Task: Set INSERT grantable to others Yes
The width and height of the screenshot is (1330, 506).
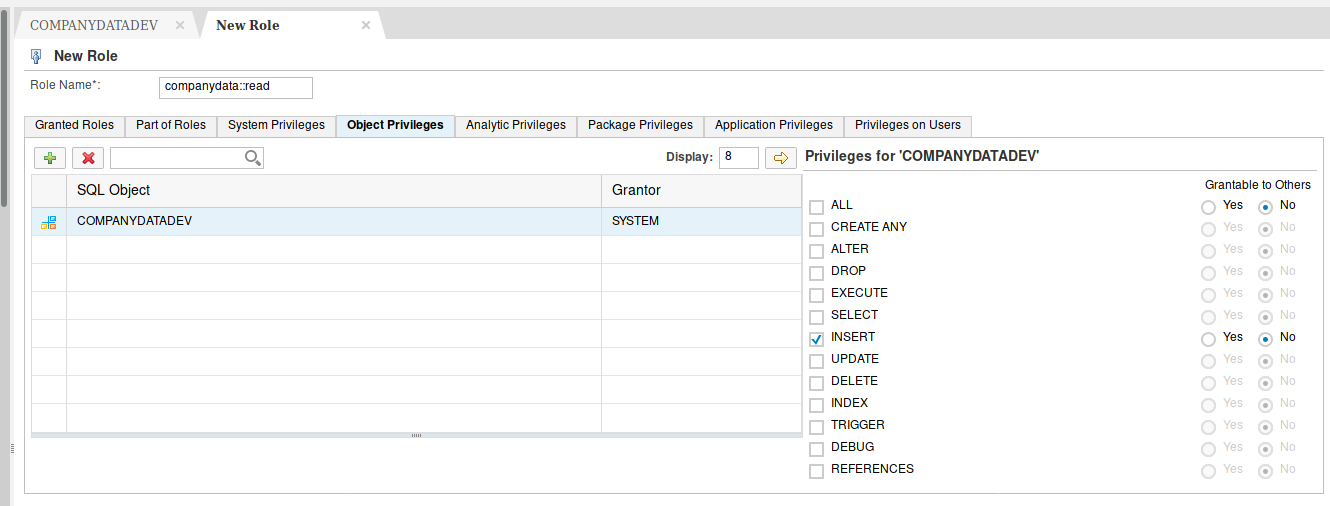Action: tap(1209, 339)
